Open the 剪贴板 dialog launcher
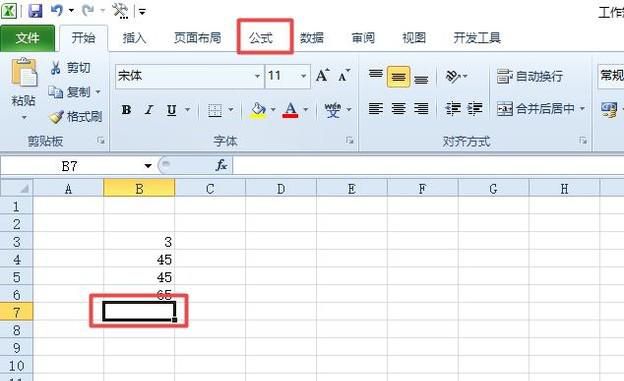This screenshot has width=624, height=381. tap(101, 141)
